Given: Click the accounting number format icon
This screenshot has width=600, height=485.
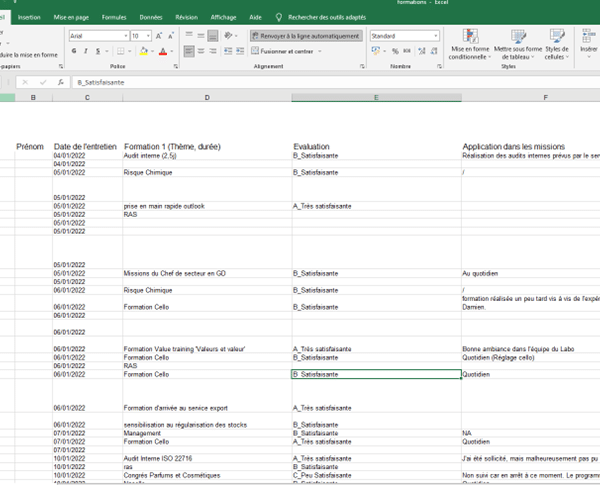Looking at the screenshot, I should 375,51.
